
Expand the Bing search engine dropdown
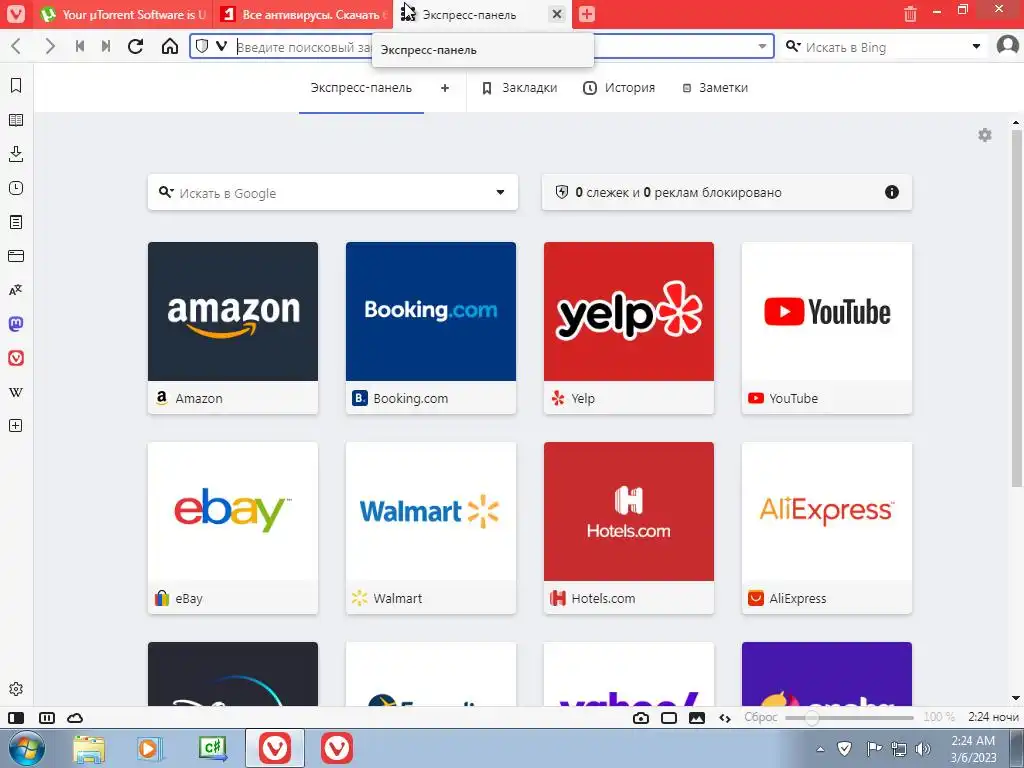pyautogui.click(x=976, y=46)
